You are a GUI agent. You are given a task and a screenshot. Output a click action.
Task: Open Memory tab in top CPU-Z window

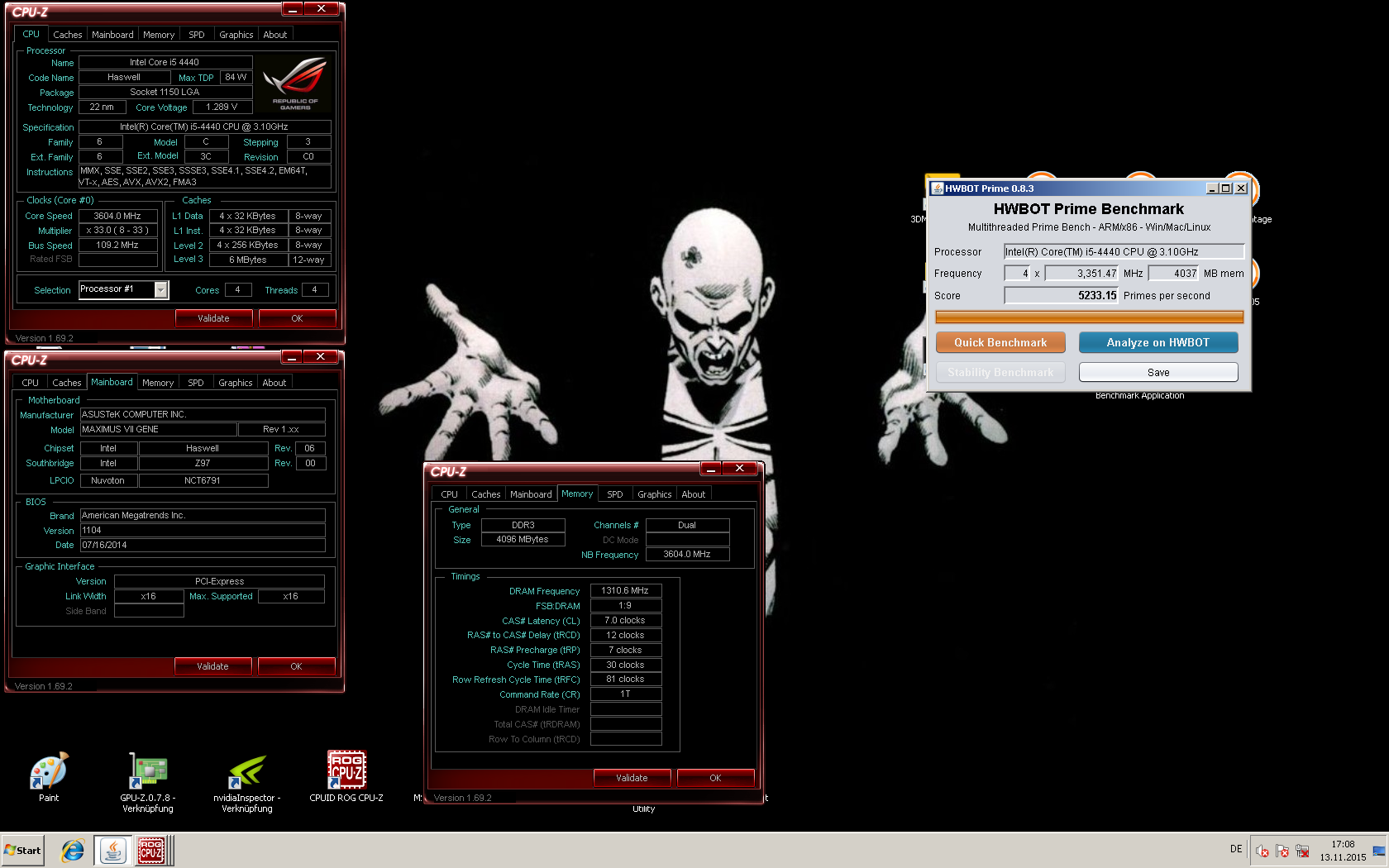tap(159, 35)
